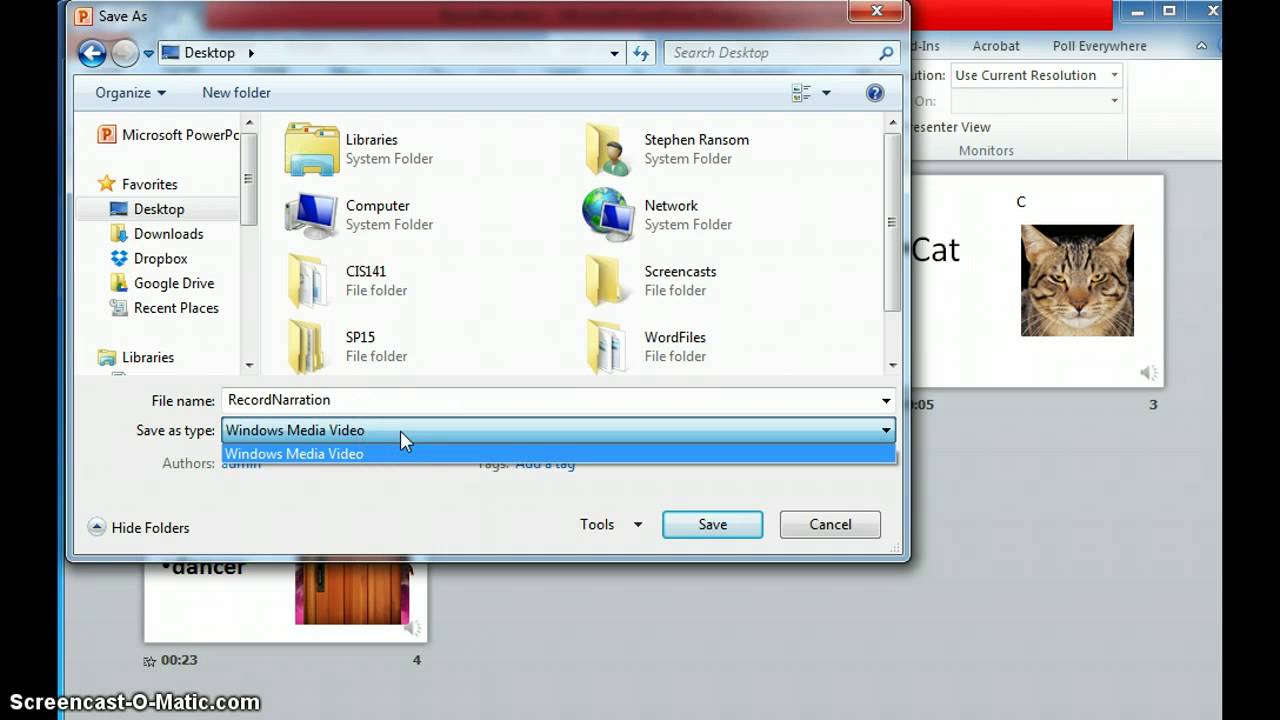Open the Tools dropdown
This screenshot has width=1280, height=720.
point(610,524)
